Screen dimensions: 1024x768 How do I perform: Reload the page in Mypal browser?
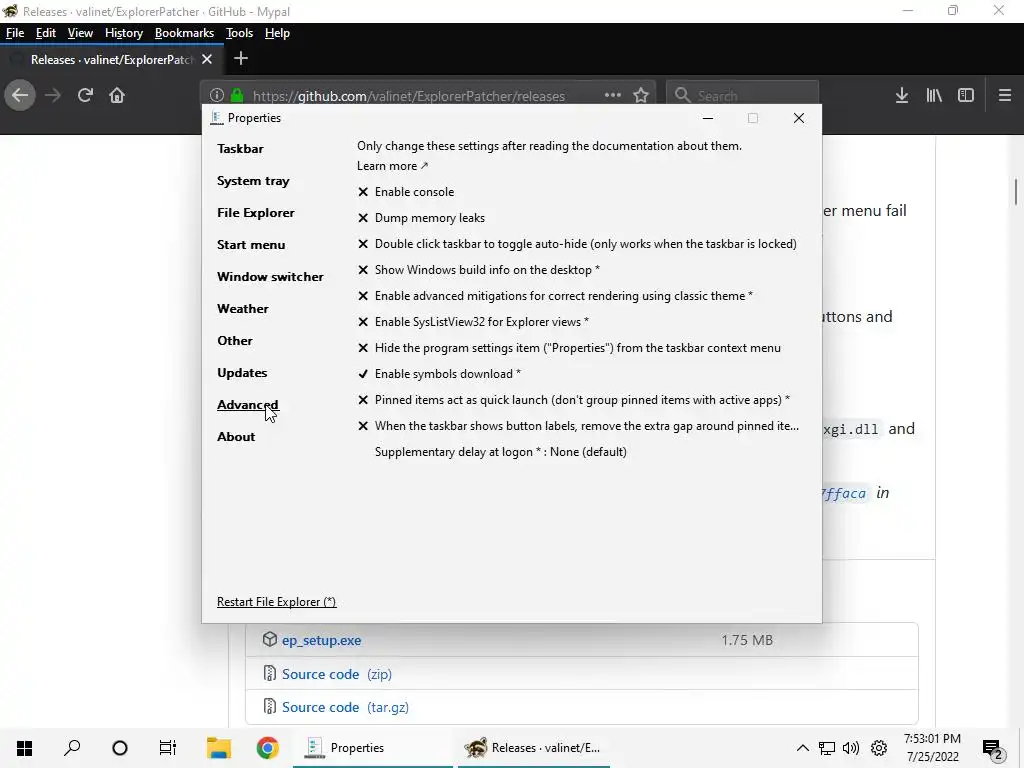85,95
